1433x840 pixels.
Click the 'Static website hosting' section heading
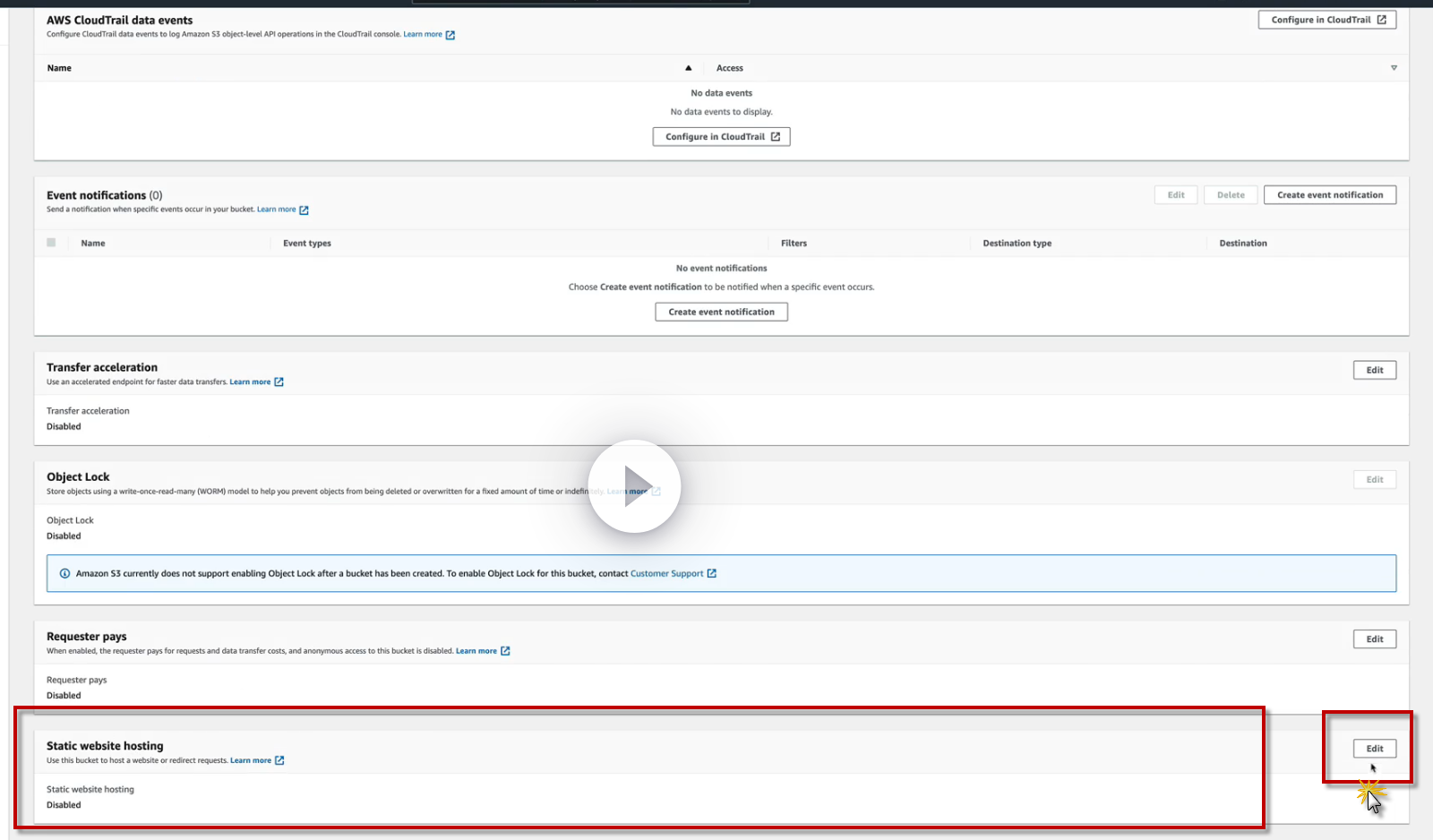tap(106, 746)
